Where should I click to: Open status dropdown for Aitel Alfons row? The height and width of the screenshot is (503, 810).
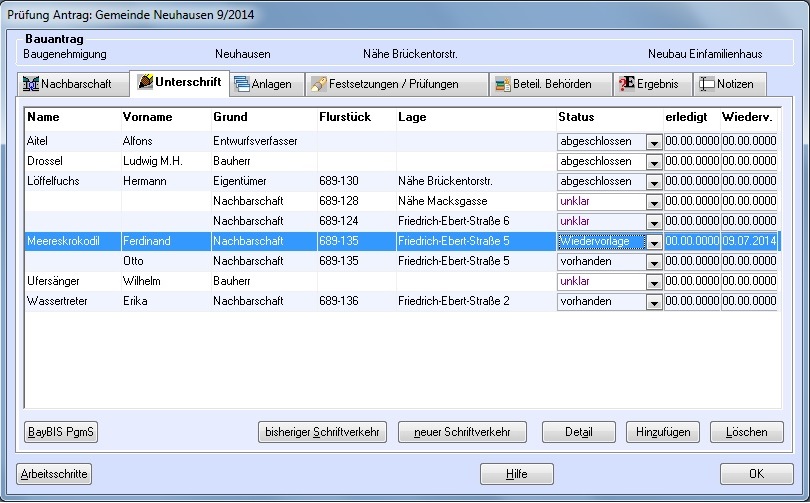point(654,142)
